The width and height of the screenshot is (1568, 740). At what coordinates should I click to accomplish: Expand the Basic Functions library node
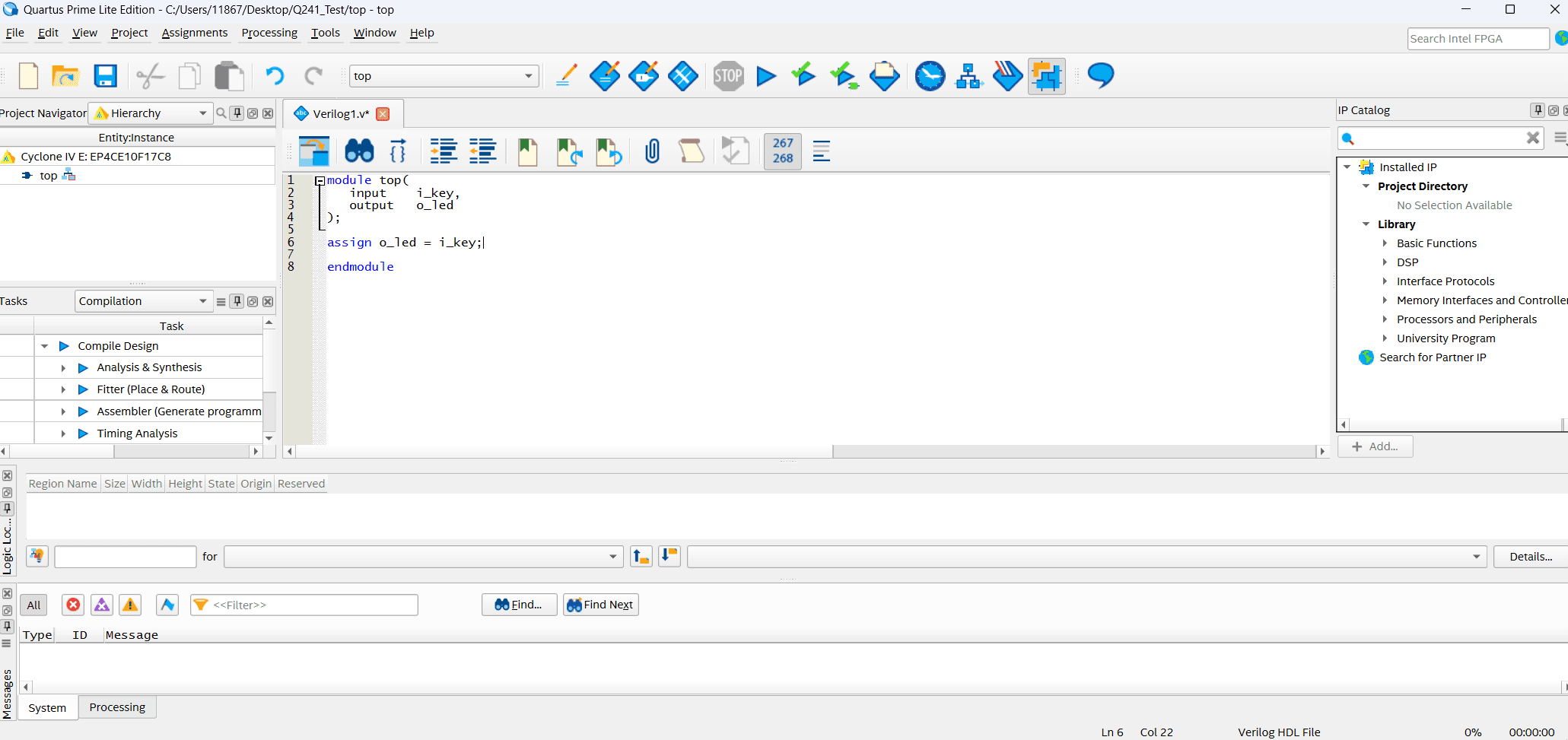[x=1385, y=243]
